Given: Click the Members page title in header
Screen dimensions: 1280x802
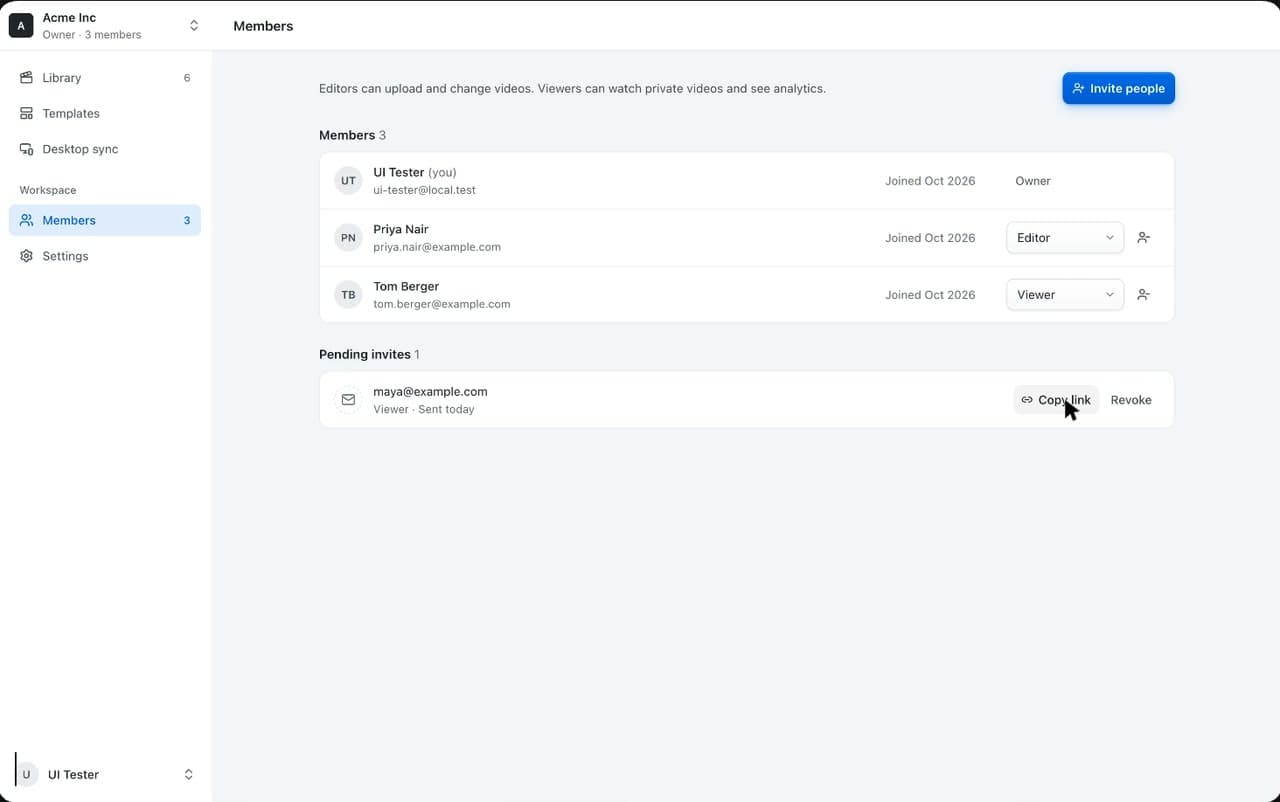Looking at the screenshot, I should pyautogui.click(x=263, y=26).
